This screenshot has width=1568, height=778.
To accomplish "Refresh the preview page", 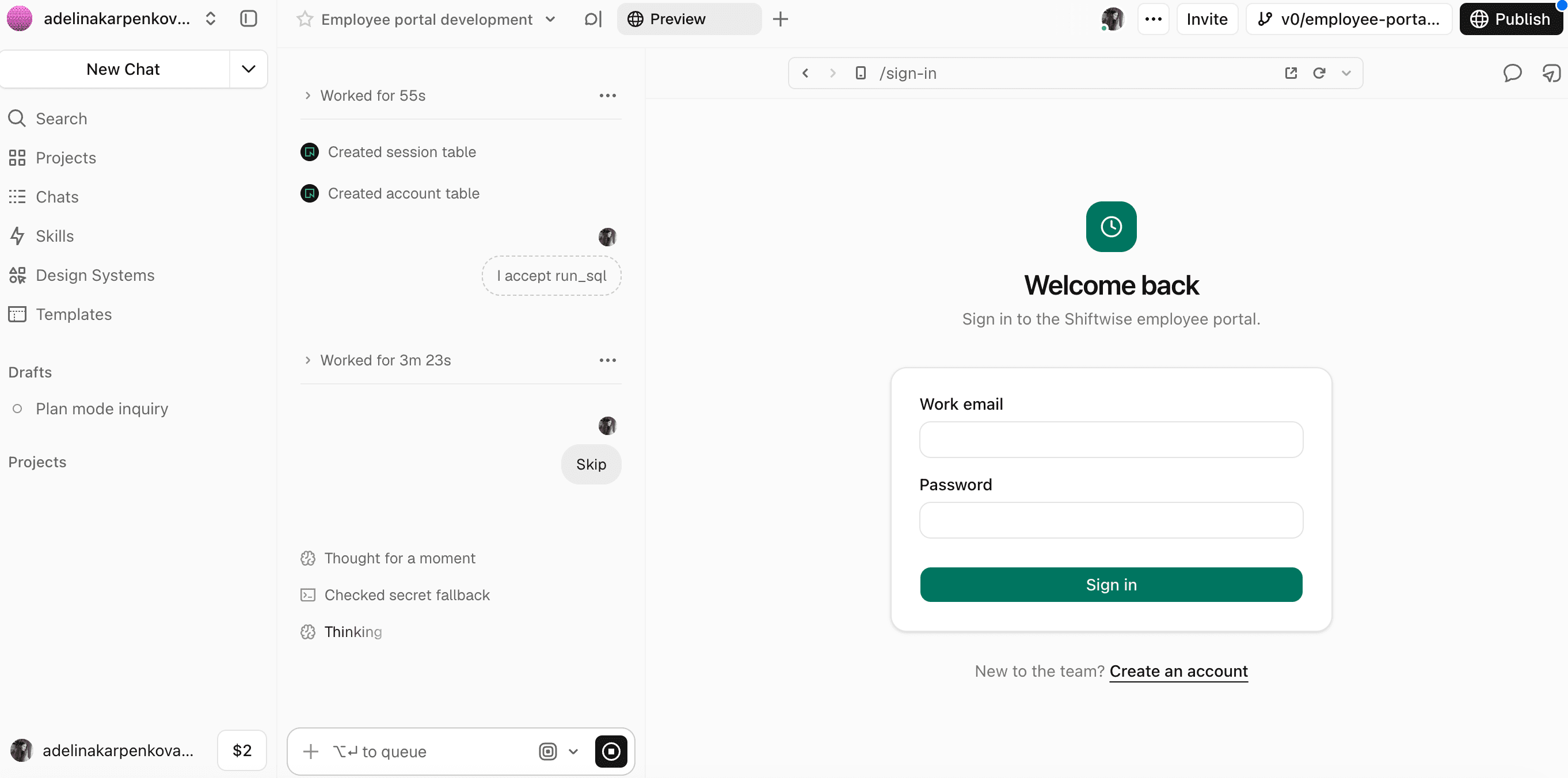I will pos(1319,73).
